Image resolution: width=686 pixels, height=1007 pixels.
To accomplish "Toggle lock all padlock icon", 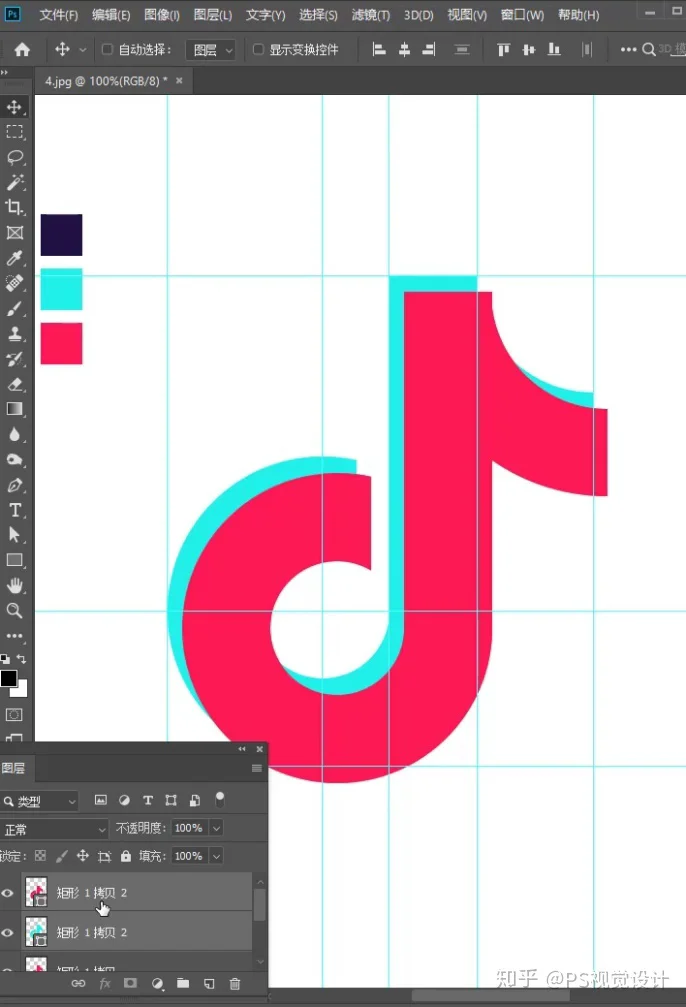I will (126, 855).
